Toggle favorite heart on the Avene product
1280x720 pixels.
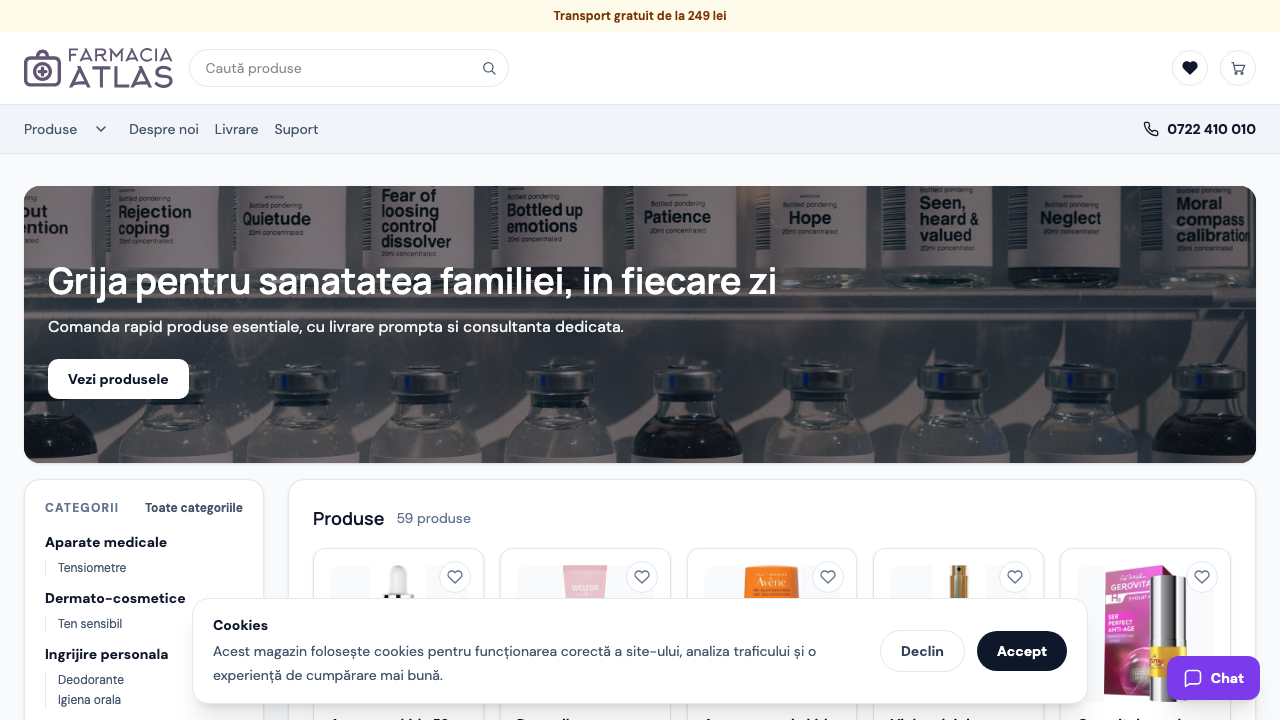click(828, 577)
